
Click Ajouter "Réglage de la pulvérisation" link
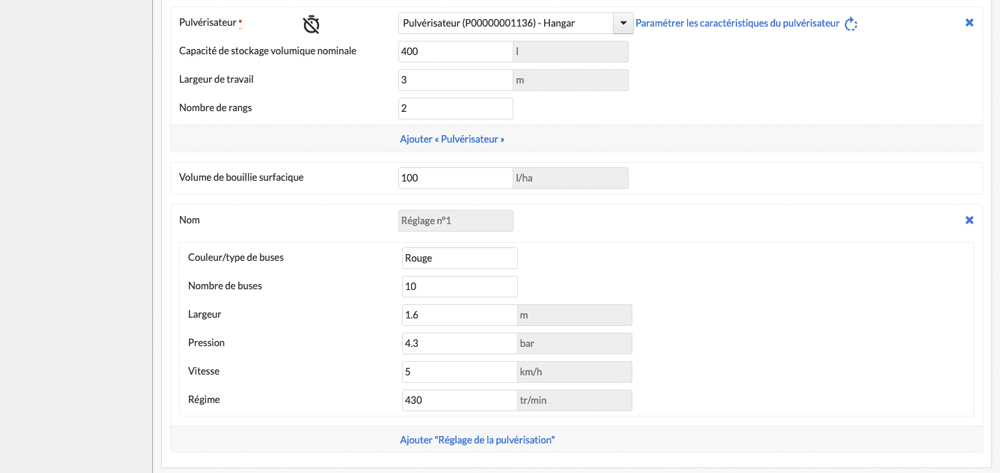coord(478,440)
